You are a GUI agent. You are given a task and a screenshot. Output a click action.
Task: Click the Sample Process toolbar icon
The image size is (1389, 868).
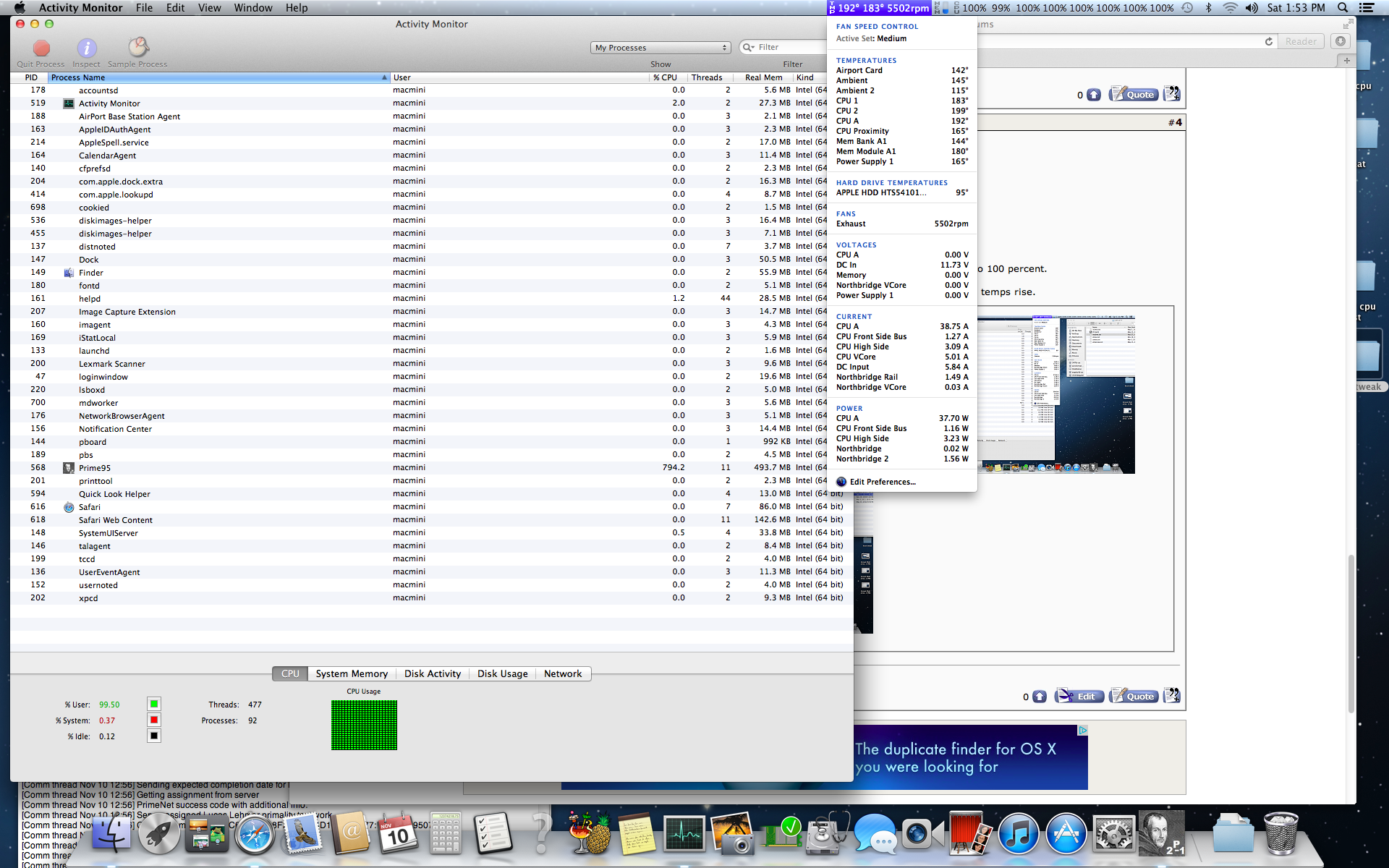[x=138, y=48]
